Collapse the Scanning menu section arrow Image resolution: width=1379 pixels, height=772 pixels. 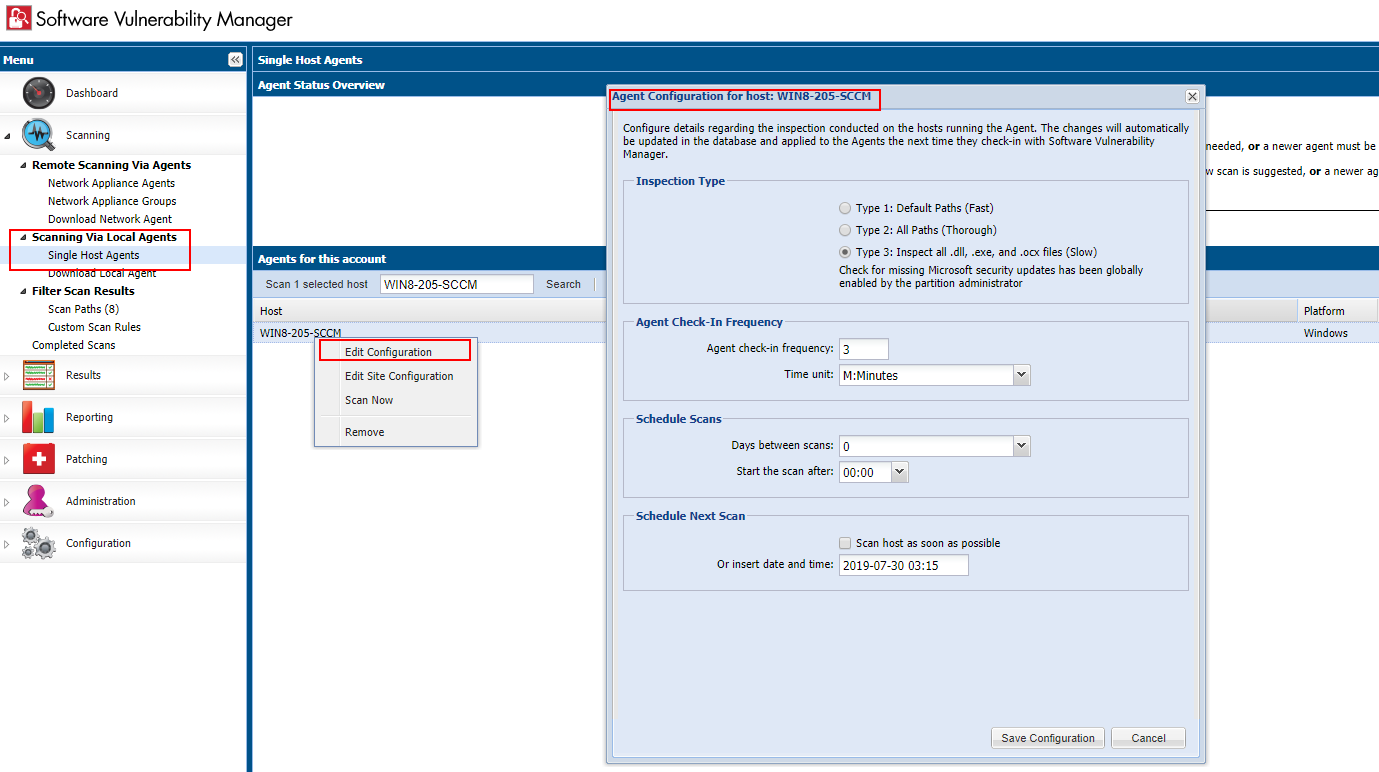pyautogui.click(x=7, y=135)
